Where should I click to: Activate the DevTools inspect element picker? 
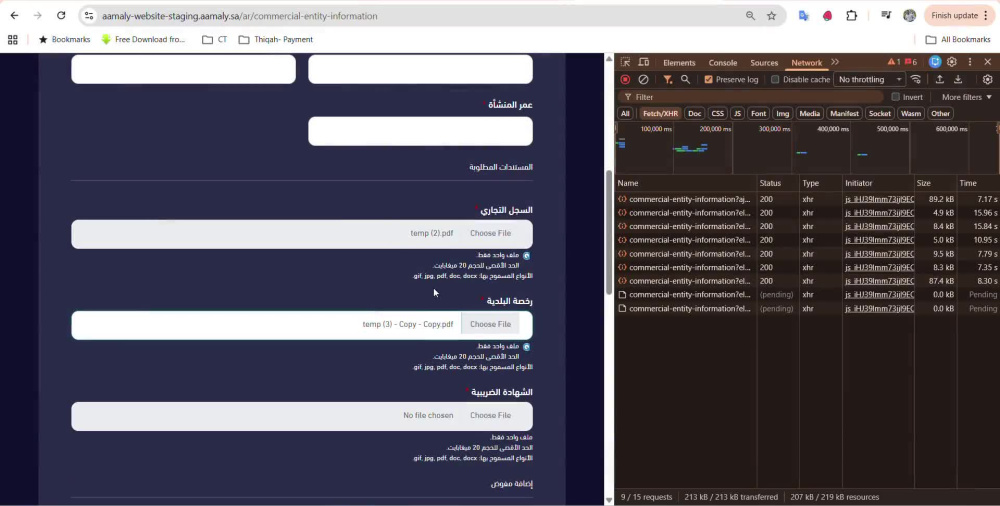click(x=625, y=62)
